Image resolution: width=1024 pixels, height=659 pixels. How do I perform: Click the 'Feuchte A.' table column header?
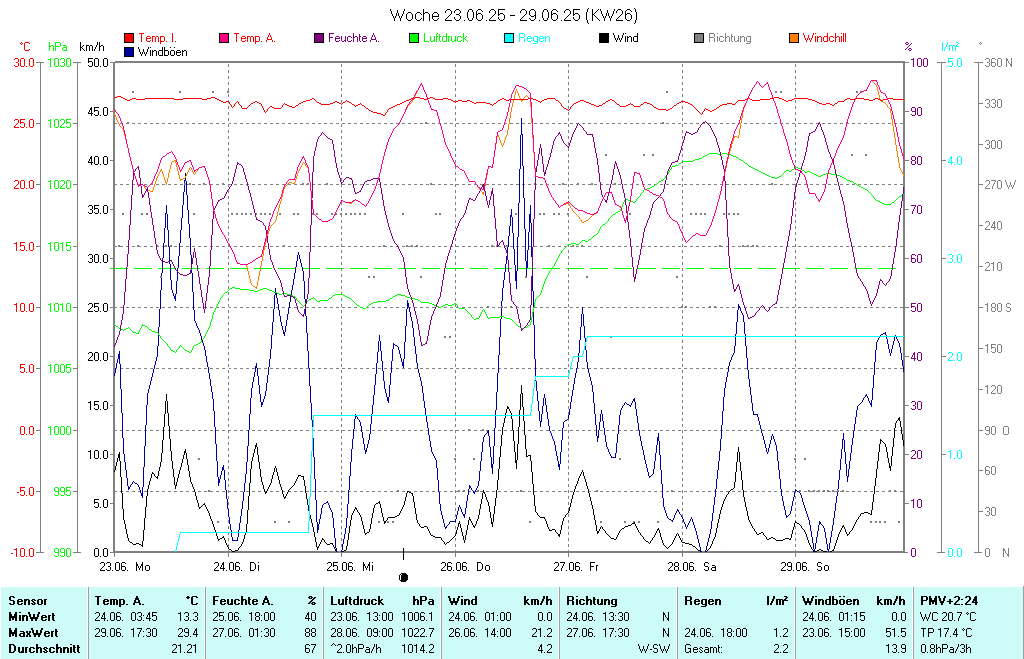(243, 601)
